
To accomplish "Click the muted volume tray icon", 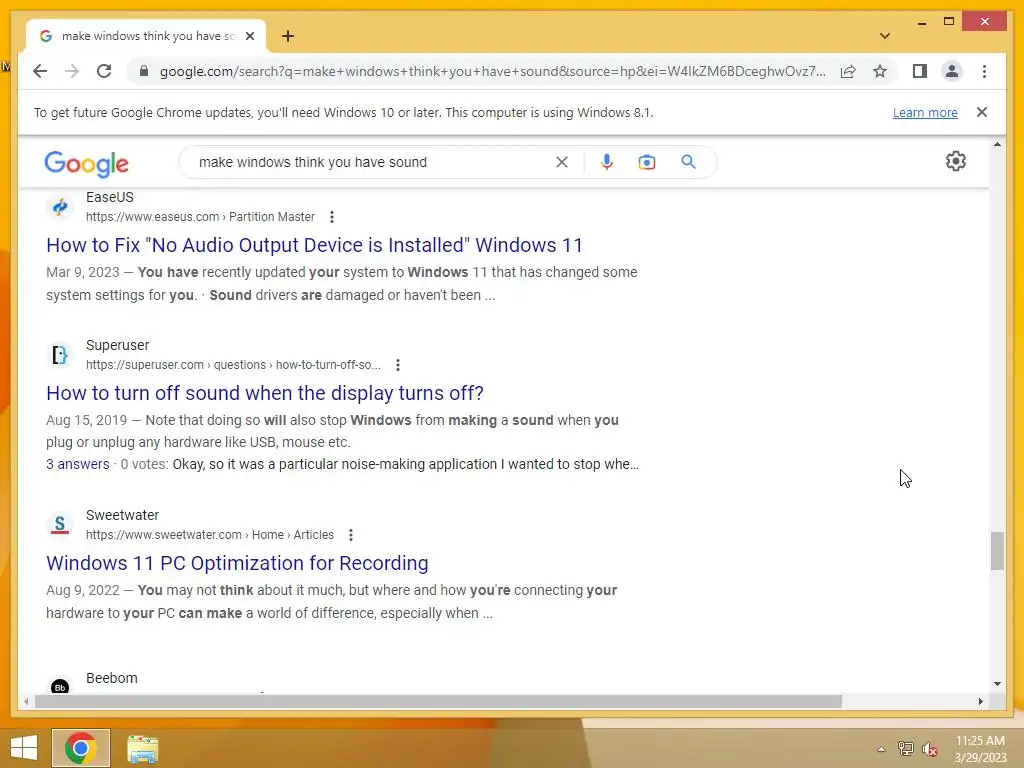I will click(929, 749).
